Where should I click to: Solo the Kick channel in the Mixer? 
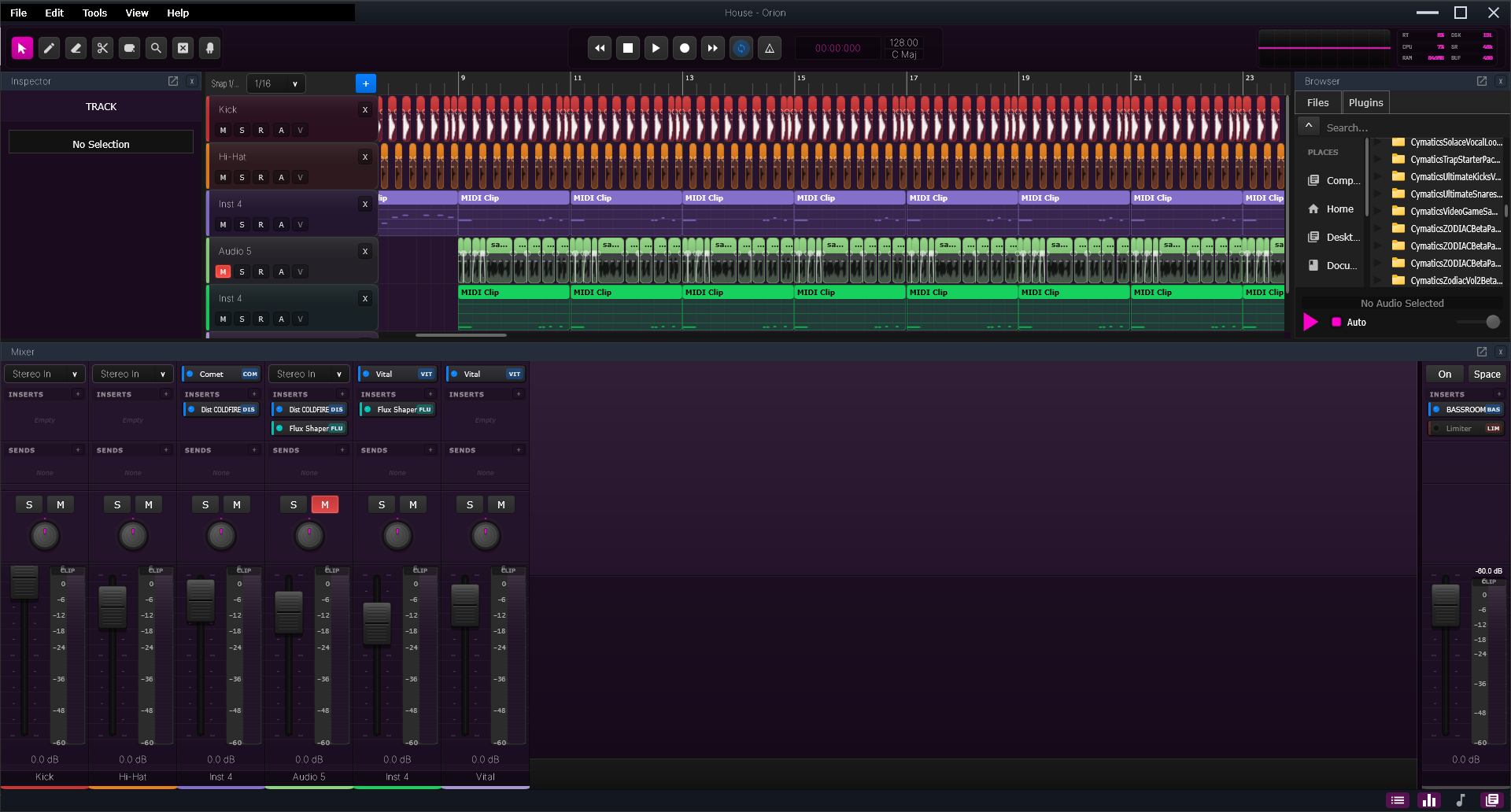point(29,504)
